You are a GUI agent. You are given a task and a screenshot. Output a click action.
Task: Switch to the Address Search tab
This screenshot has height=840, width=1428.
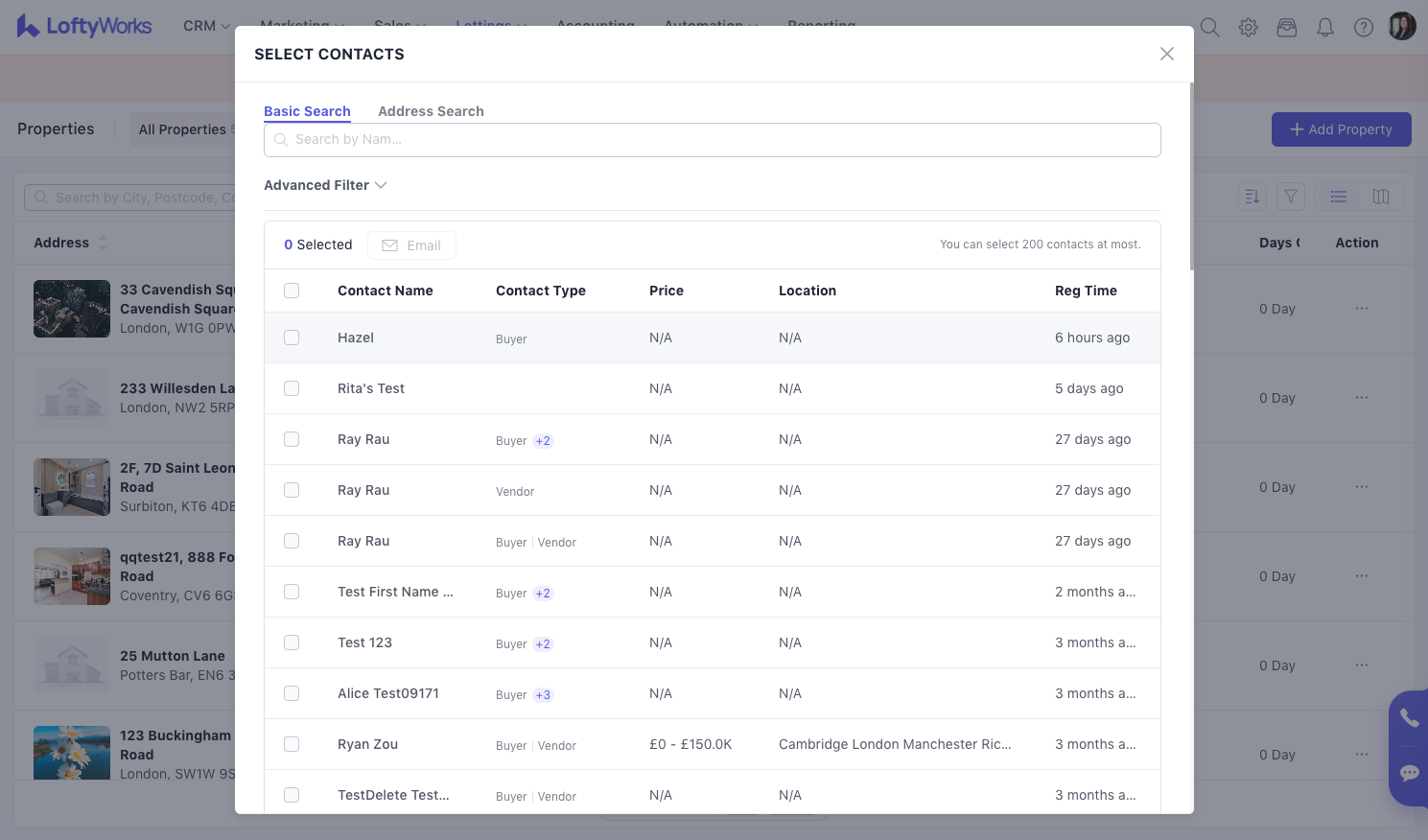[x=431, y=111]
